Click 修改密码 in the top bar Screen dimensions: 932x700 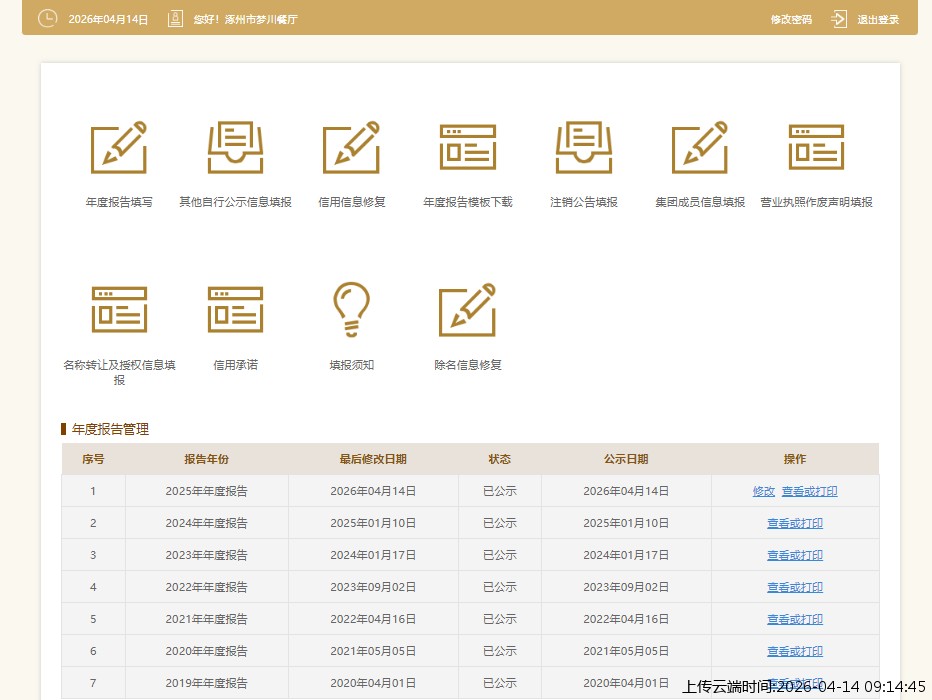pyautogui.click(x=791, y=20)
